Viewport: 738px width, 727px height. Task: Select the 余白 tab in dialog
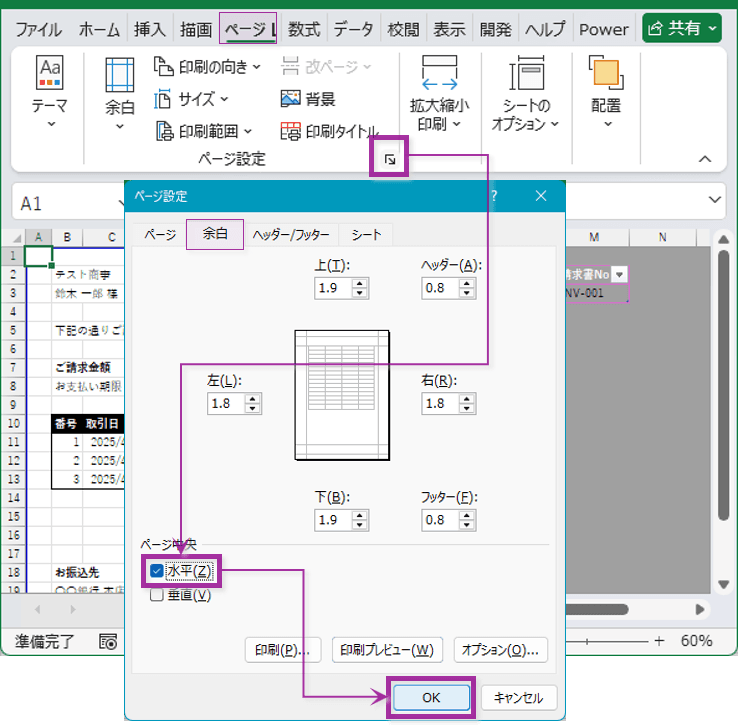coord(215,234)
